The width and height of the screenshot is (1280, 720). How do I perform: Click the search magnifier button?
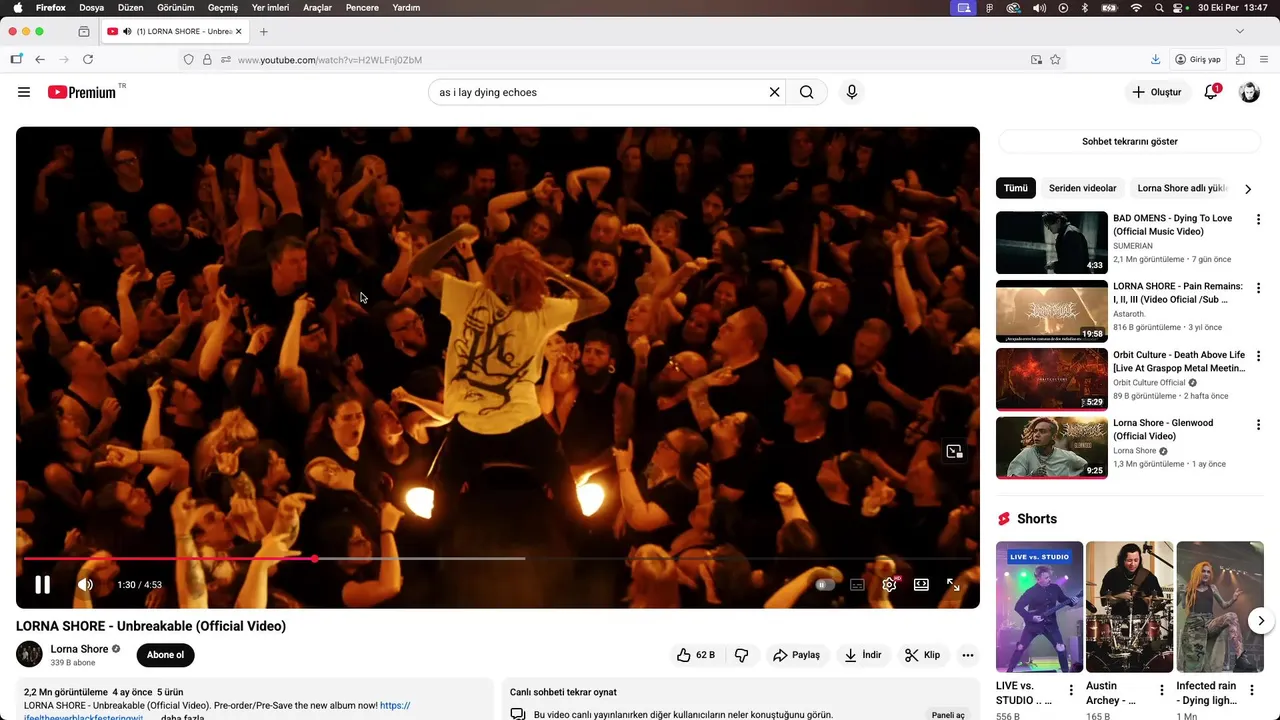pos(807,92)
